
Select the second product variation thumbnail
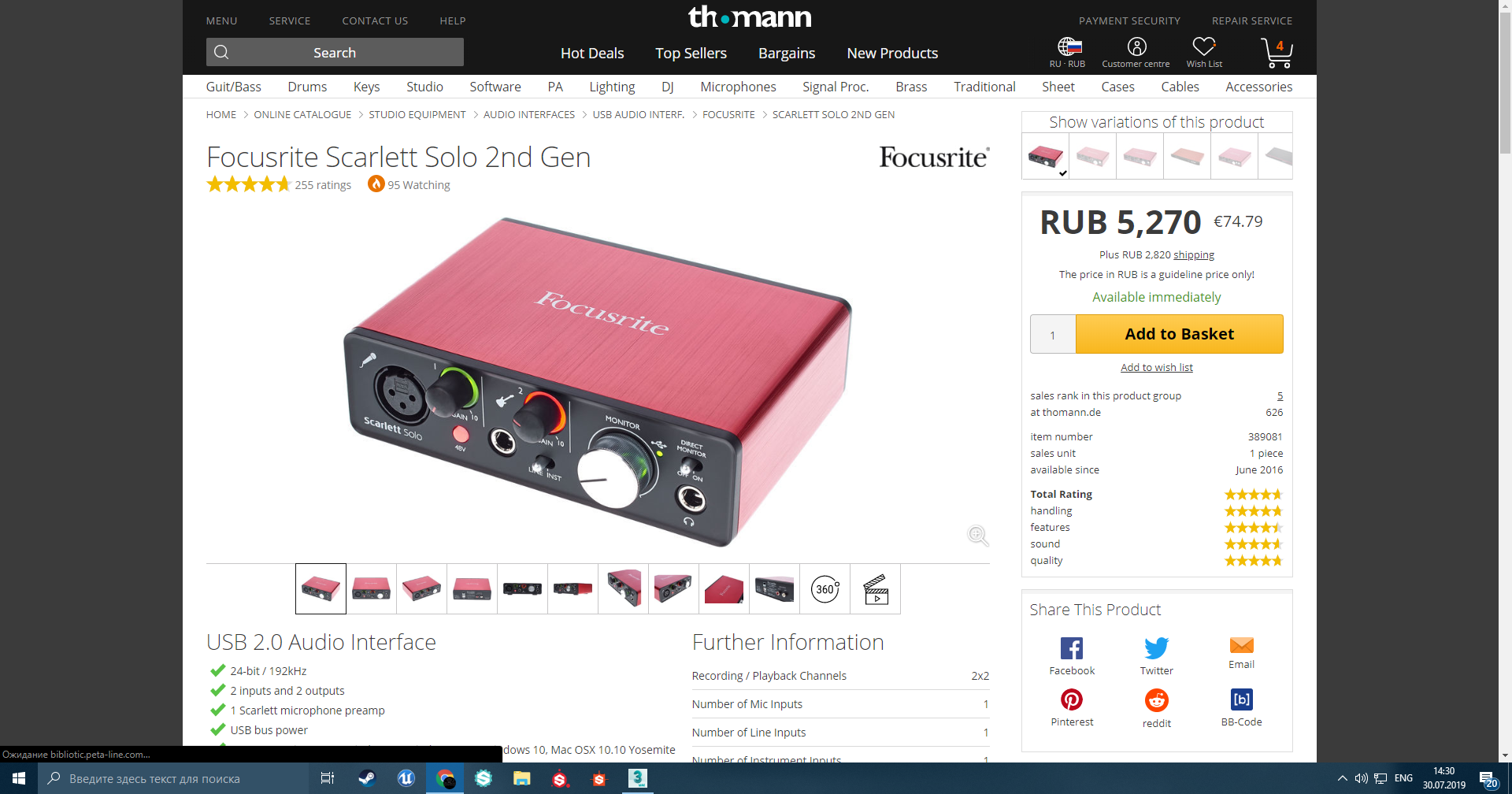click(x=1092, y=156)
